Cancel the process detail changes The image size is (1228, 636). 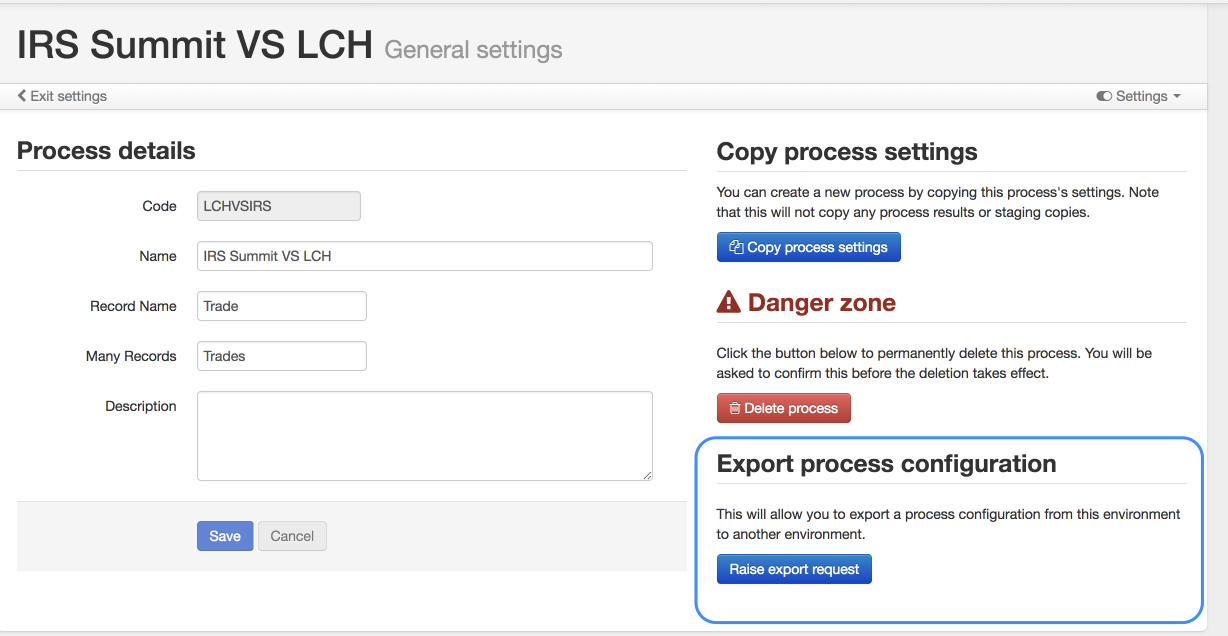coord(292,536)
